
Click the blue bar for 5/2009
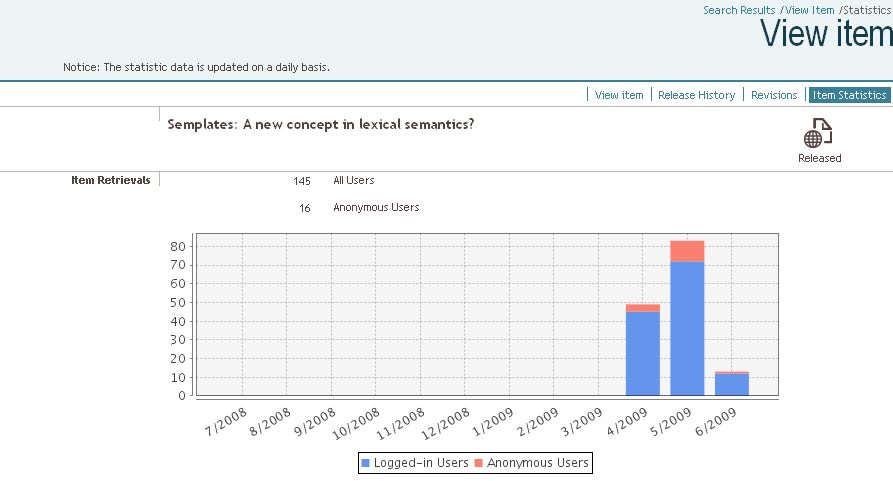pyautogui.click(x=687, y=328)
